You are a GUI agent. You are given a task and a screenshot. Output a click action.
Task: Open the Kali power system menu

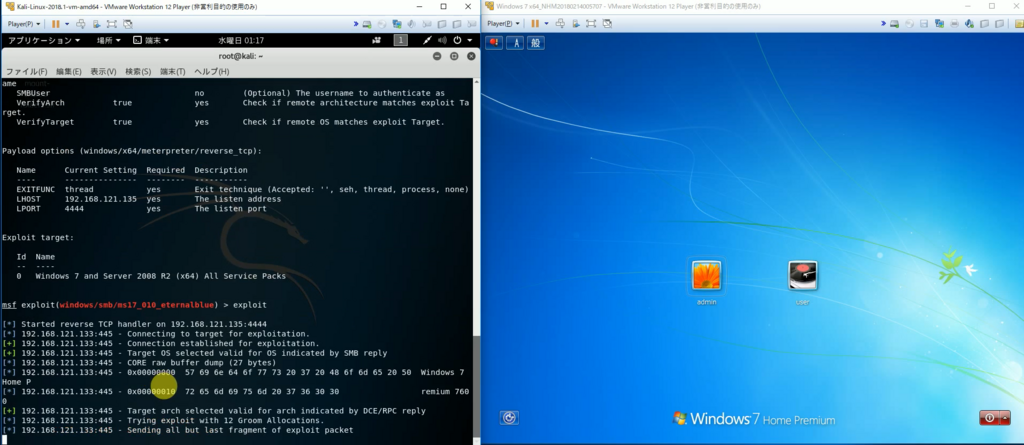[x=462, y=41]
